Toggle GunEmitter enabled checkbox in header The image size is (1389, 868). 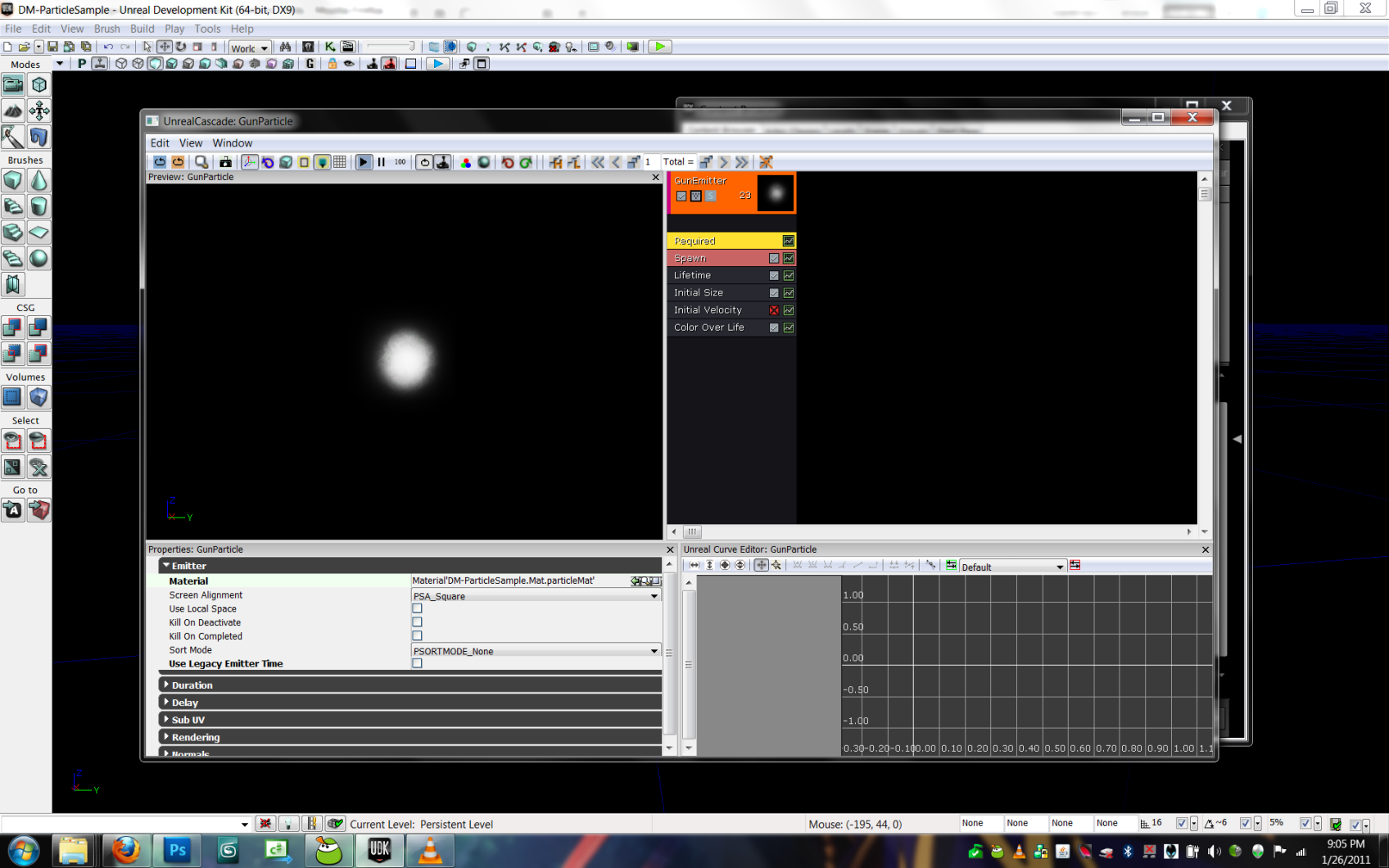point(681,196)
